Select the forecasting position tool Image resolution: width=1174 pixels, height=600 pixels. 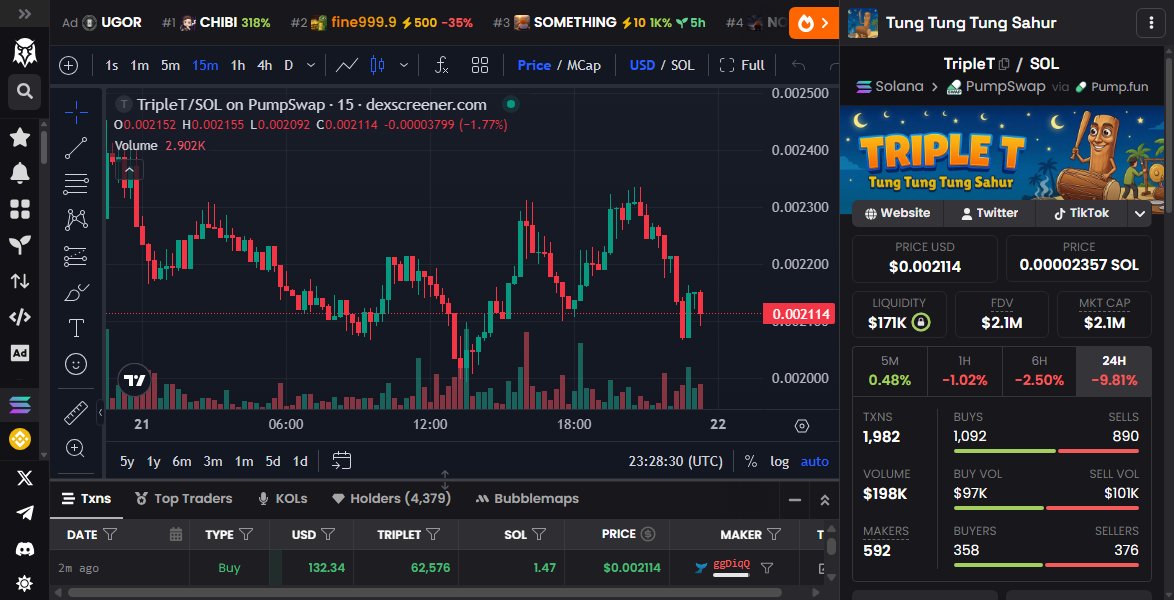[x=76, y=256]
